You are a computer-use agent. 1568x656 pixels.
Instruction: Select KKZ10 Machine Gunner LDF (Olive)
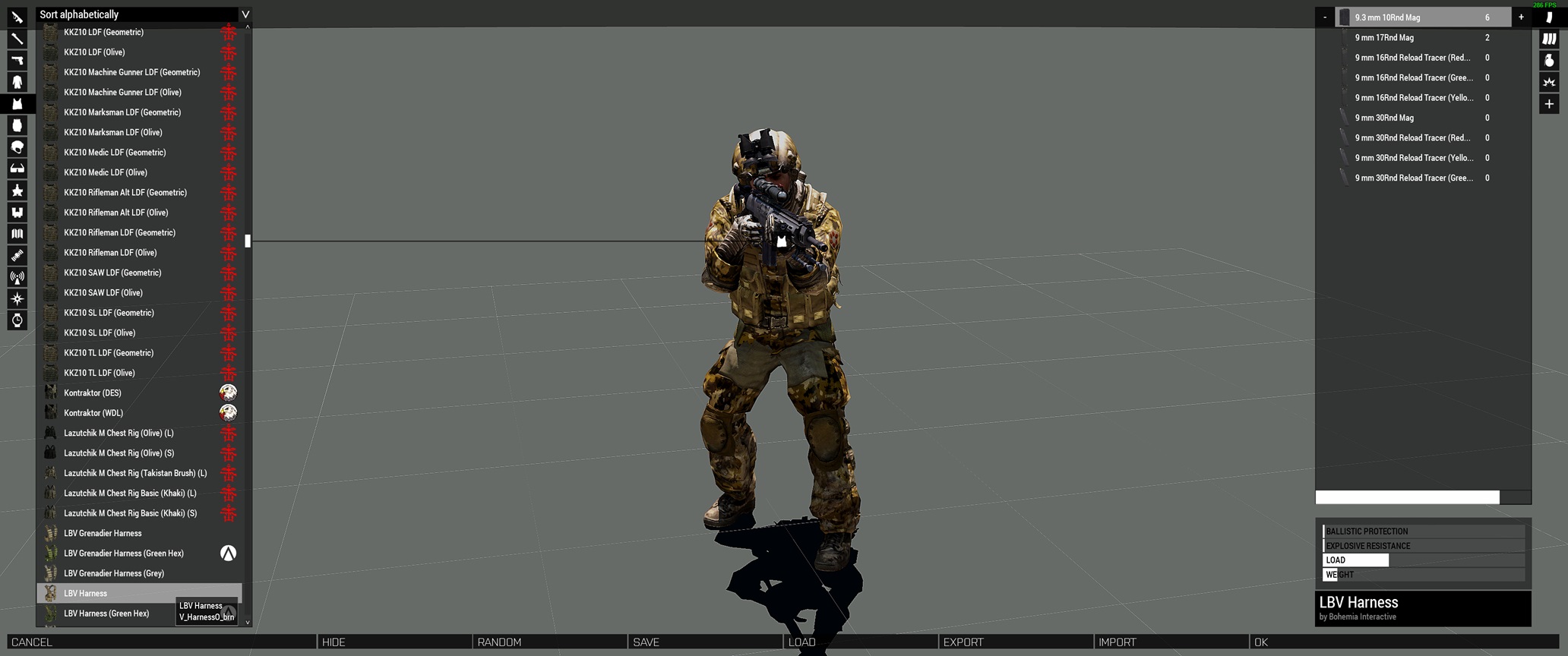tap(139, 92)
